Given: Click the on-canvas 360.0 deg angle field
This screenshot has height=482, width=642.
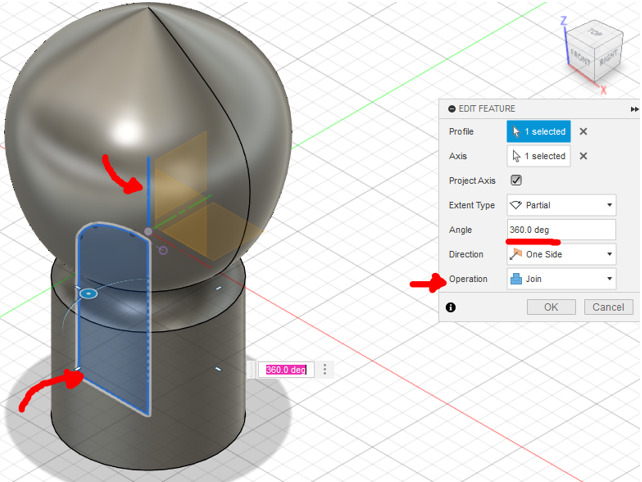Looking at the screenshot, I should 286,370.
